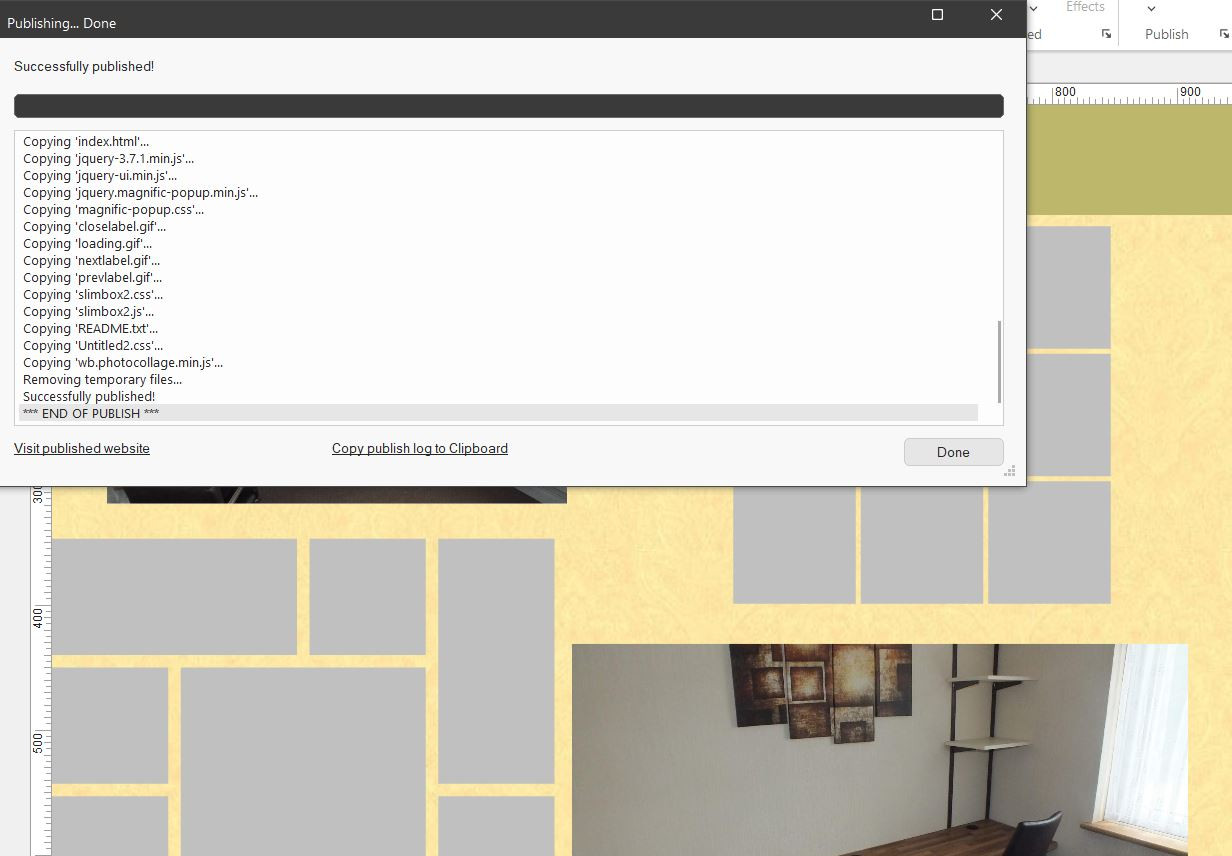Select the Copying 'index.html' log line
The width and height of the screenshot is (1232, 856).
click(x=498, y=141)
